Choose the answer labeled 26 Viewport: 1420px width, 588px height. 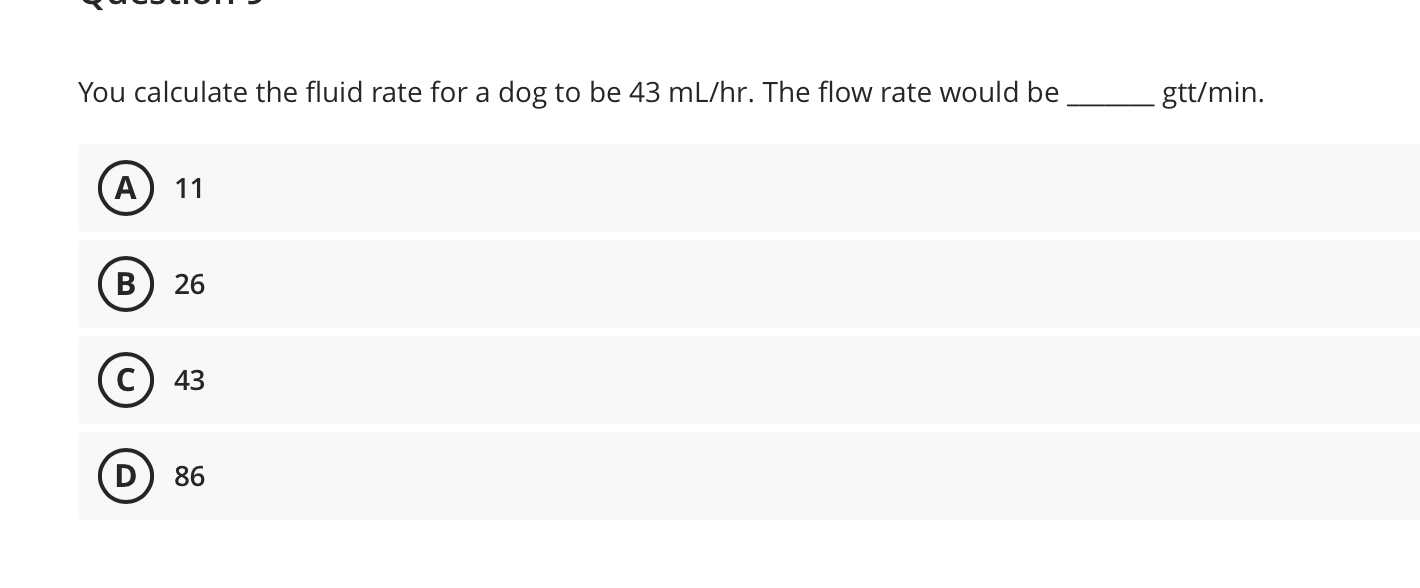click(189, 284)
